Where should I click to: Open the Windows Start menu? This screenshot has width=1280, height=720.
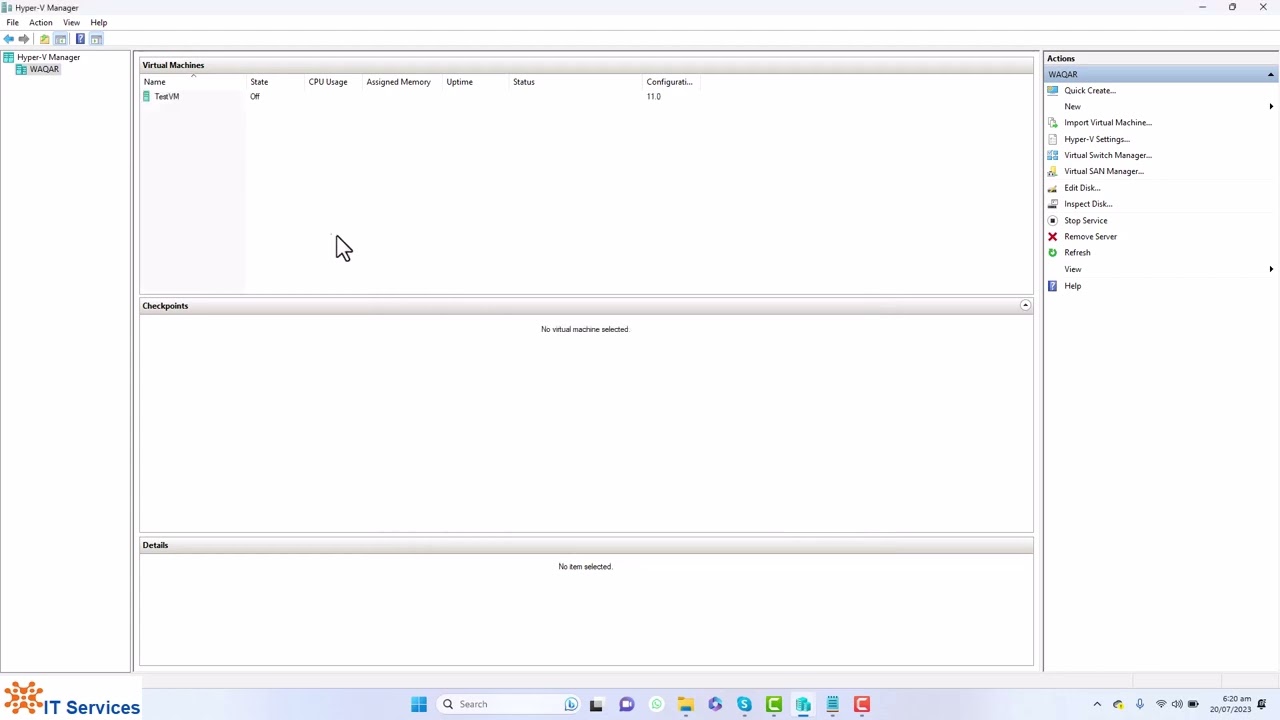point(419,704)
